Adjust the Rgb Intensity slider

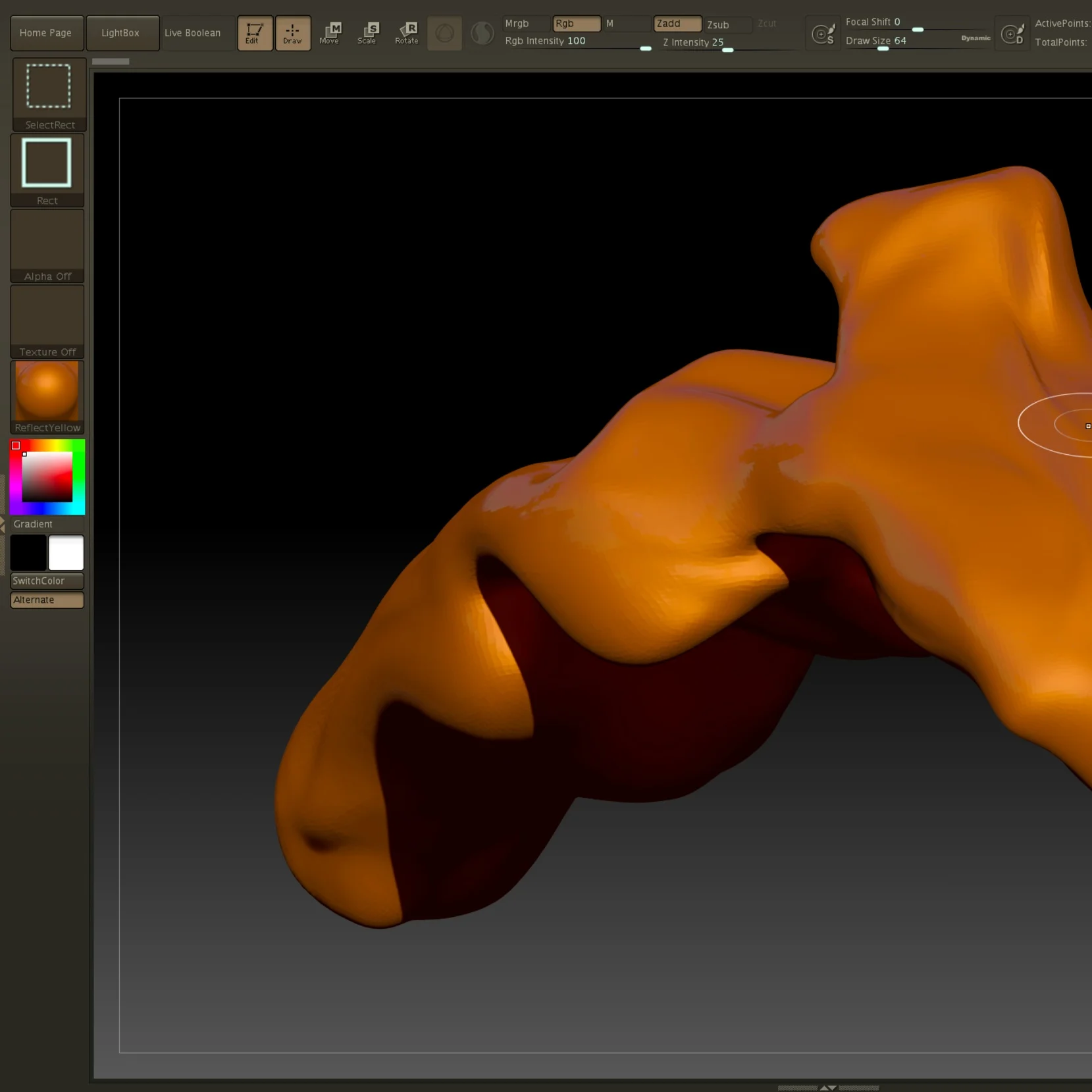(577, 42)
